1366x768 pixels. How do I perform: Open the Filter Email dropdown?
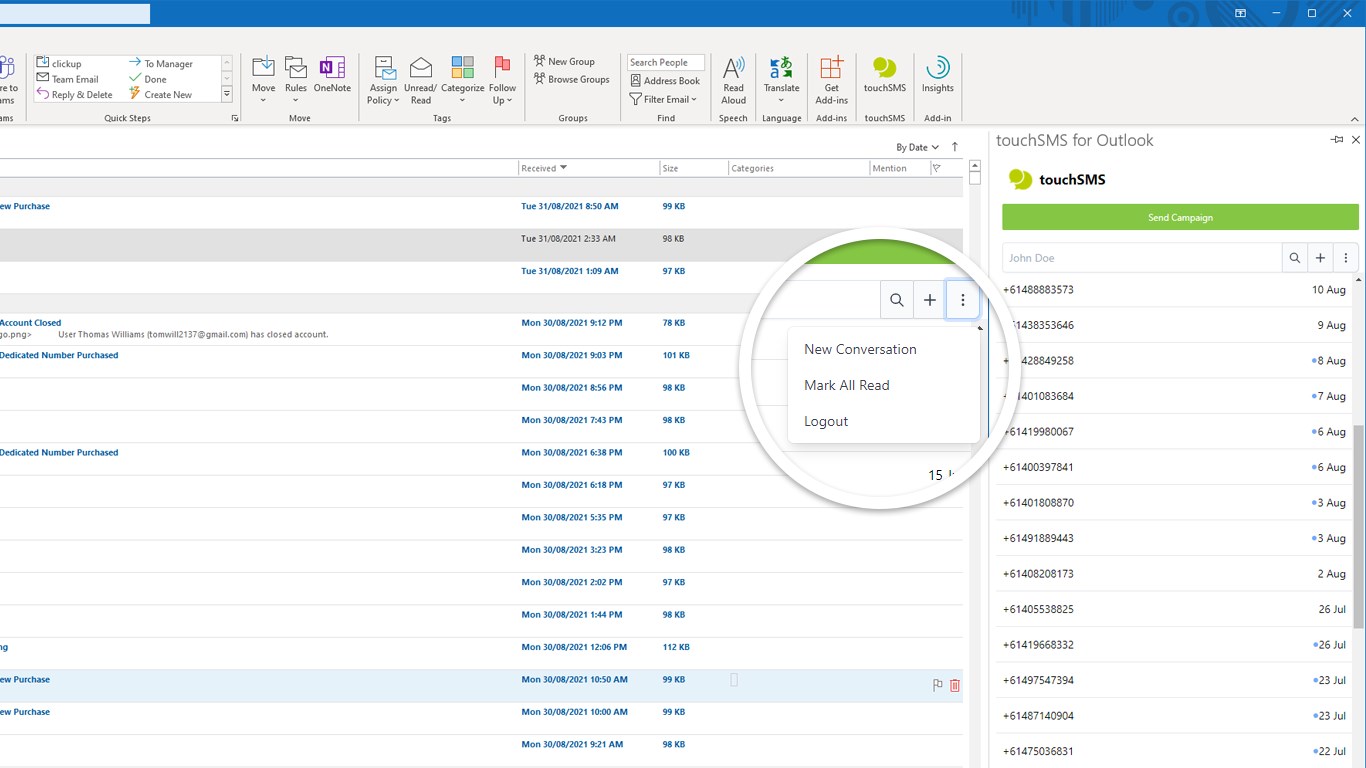point(663,99)
